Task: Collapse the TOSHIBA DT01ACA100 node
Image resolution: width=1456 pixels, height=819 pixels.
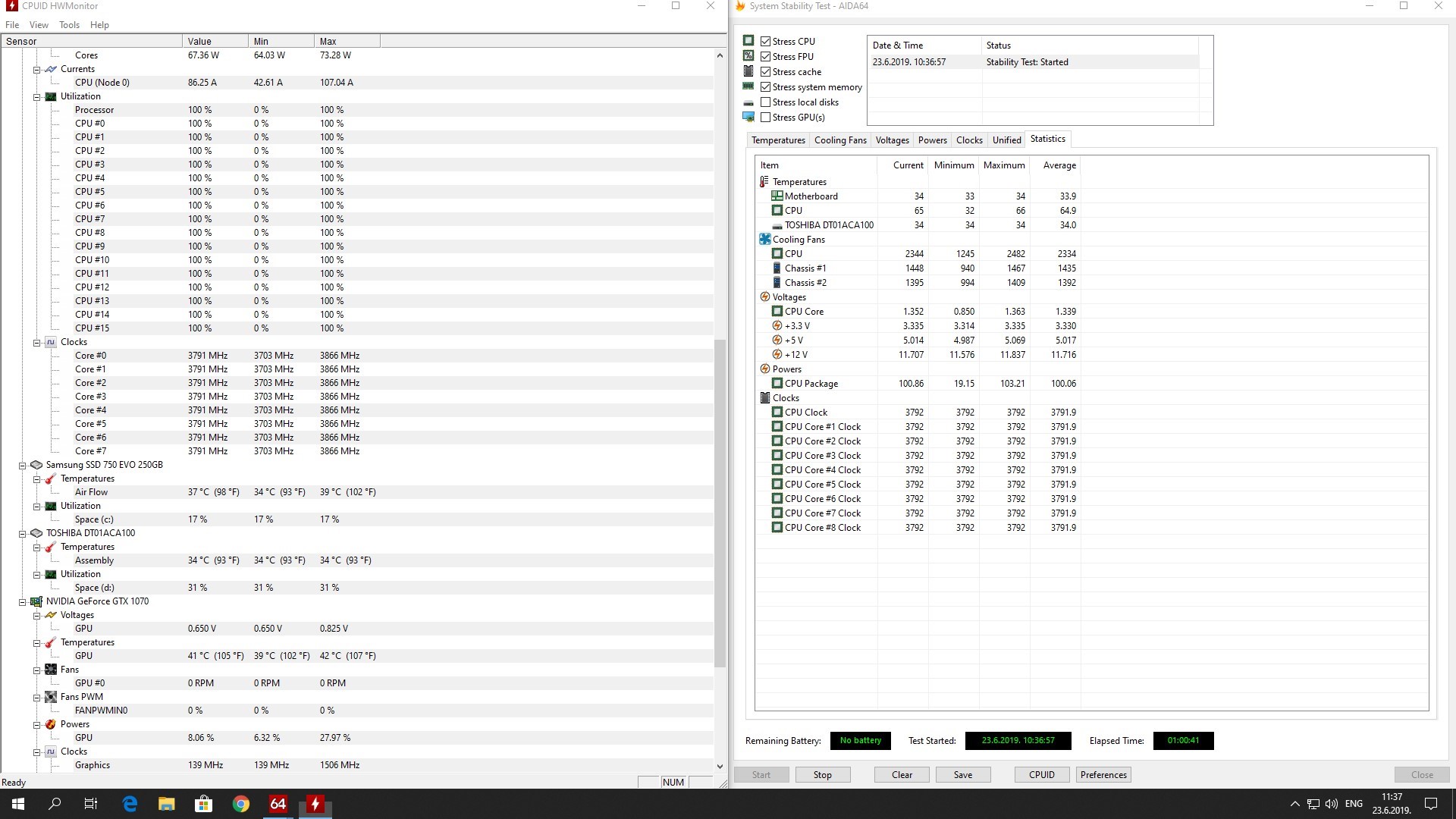Action: tap(22, 533)
